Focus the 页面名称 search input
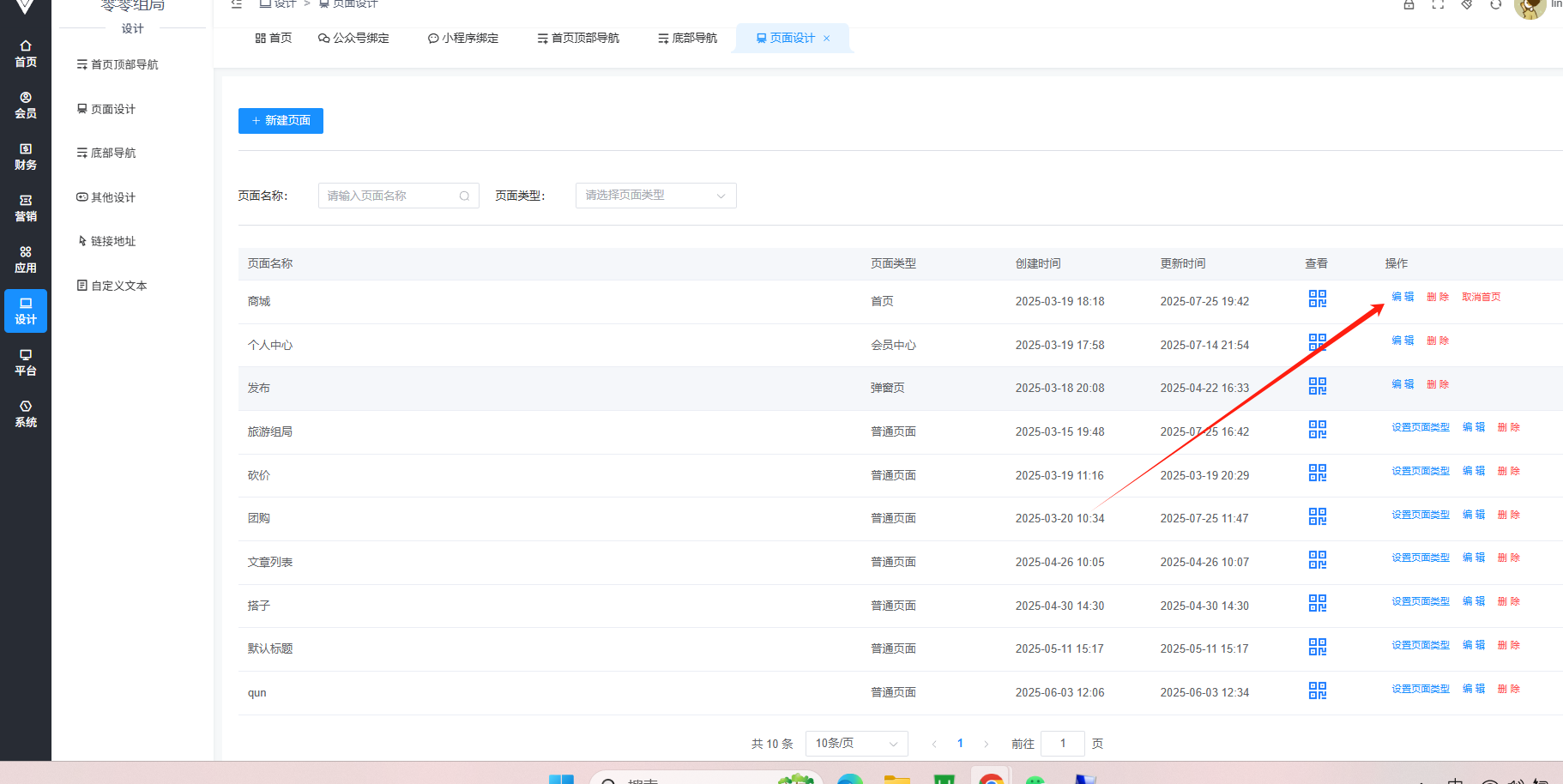 click(x=391, y=196)
